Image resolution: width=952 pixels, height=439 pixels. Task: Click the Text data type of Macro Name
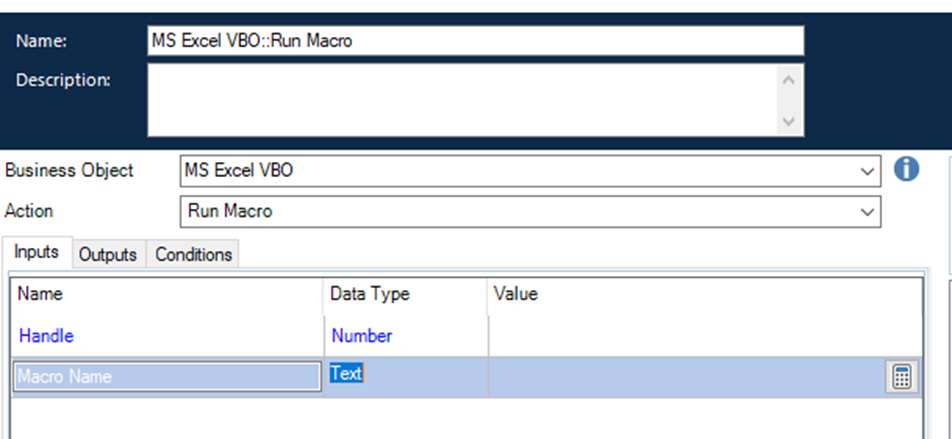click(346, 373)
